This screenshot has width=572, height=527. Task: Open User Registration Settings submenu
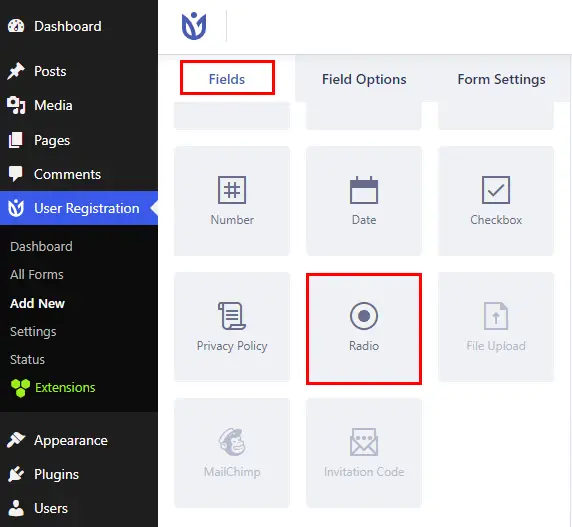coord(33,332)
